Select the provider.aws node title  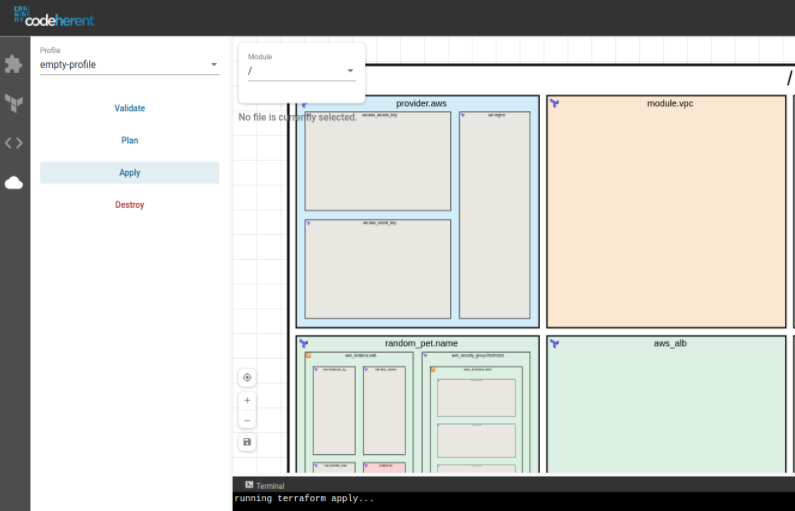point(421,103)
